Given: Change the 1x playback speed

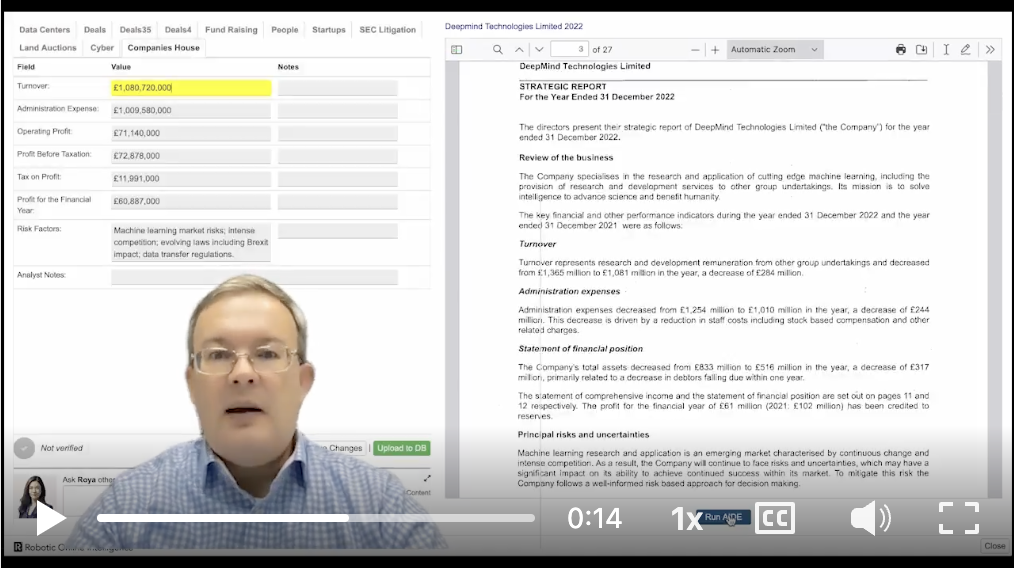Looking at the screenshot, I should point(686,518).
